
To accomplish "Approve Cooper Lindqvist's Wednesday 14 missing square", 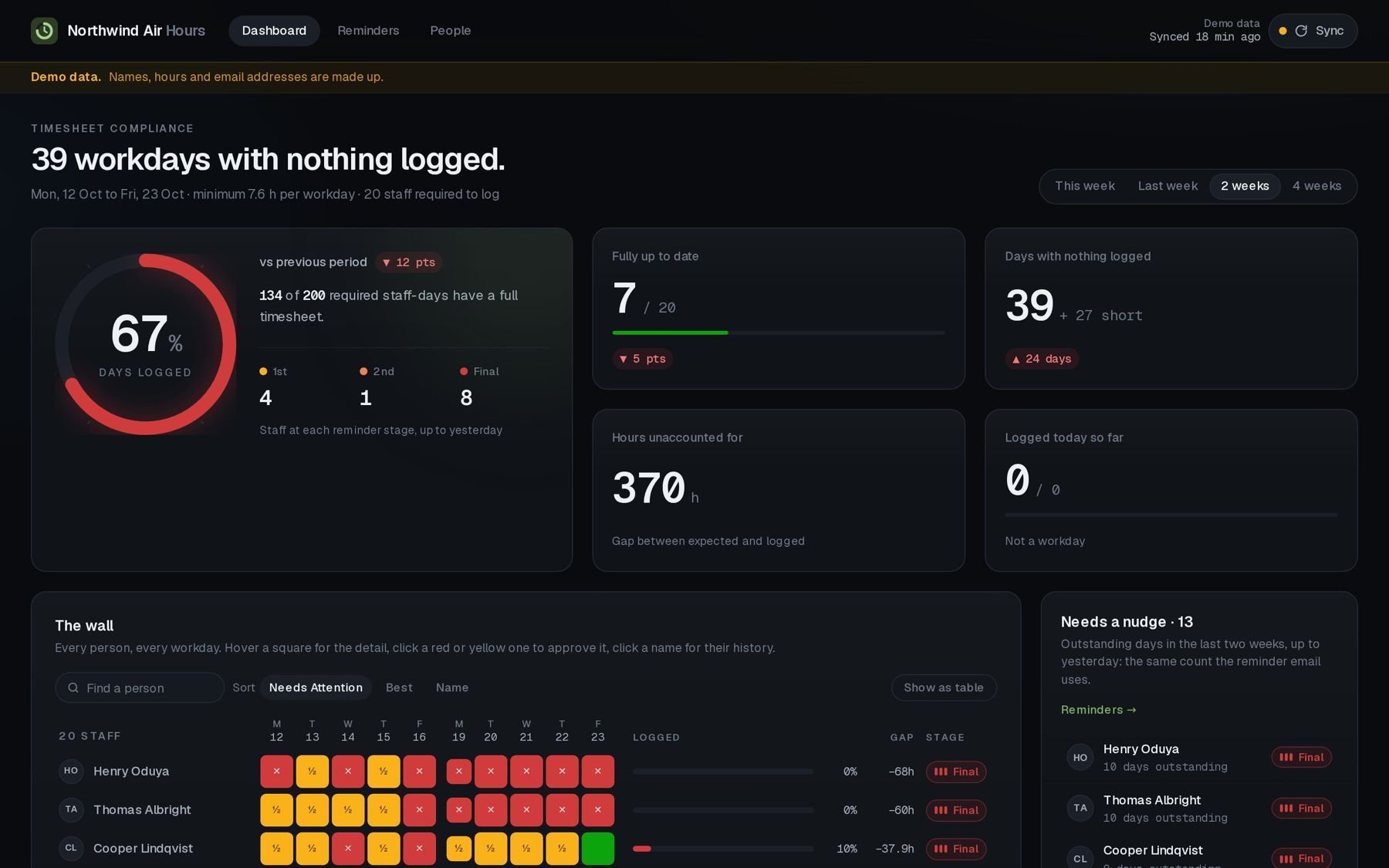I will 348,849.
